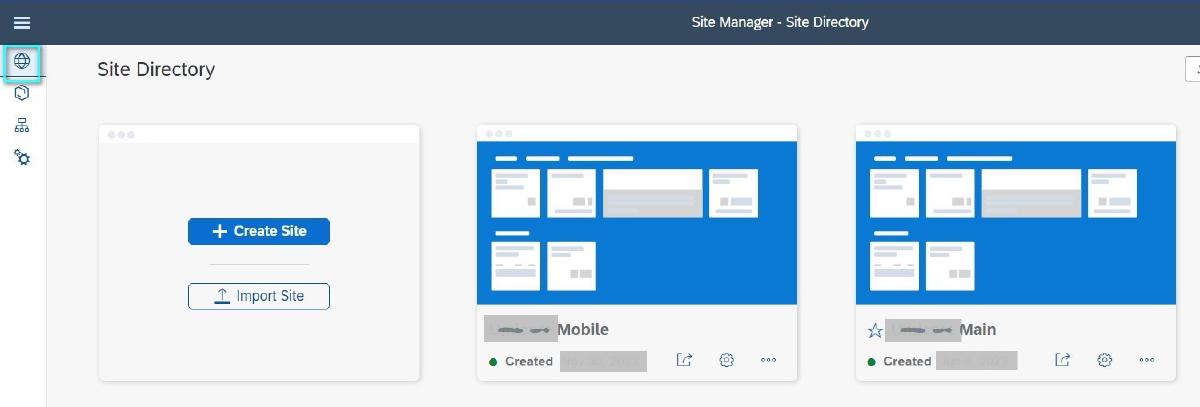Select the Site Directory globe icon
This screenshot has width=1200, height=407.
[x=22, y=61]
